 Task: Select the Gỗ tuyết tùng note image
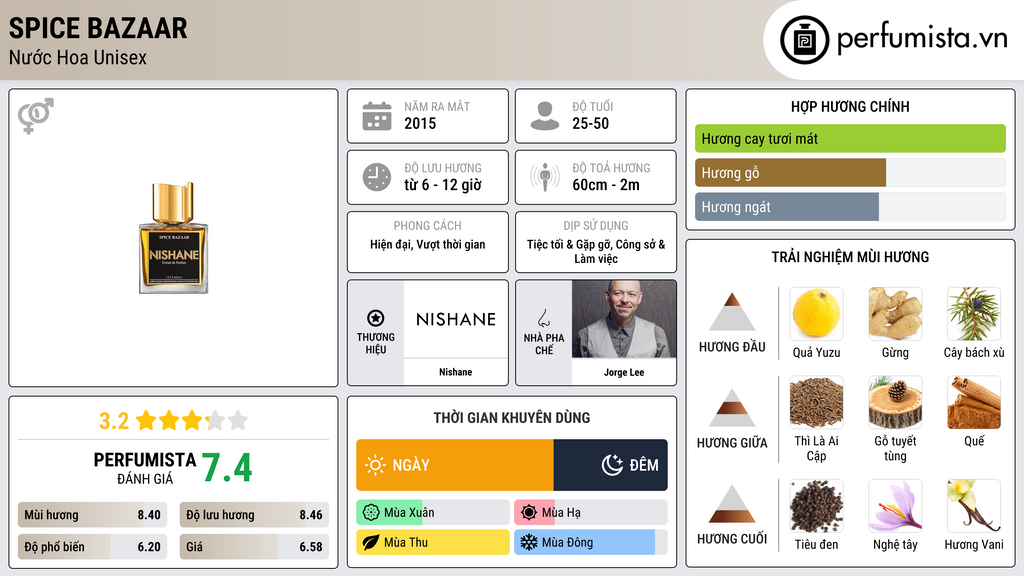895,402
